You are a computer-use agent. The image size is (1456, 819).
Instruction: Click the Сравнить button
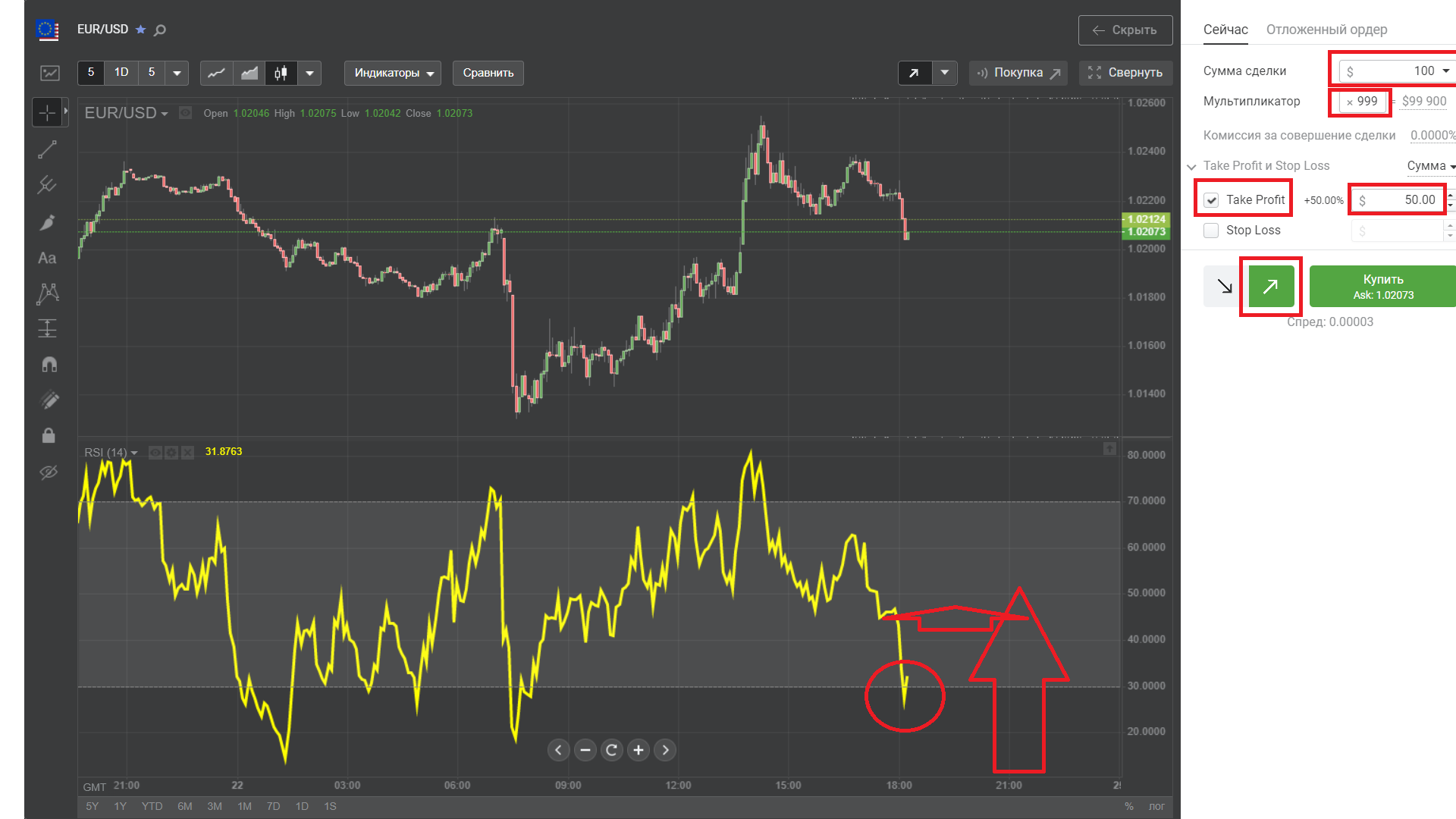click(x=488, y=73)
